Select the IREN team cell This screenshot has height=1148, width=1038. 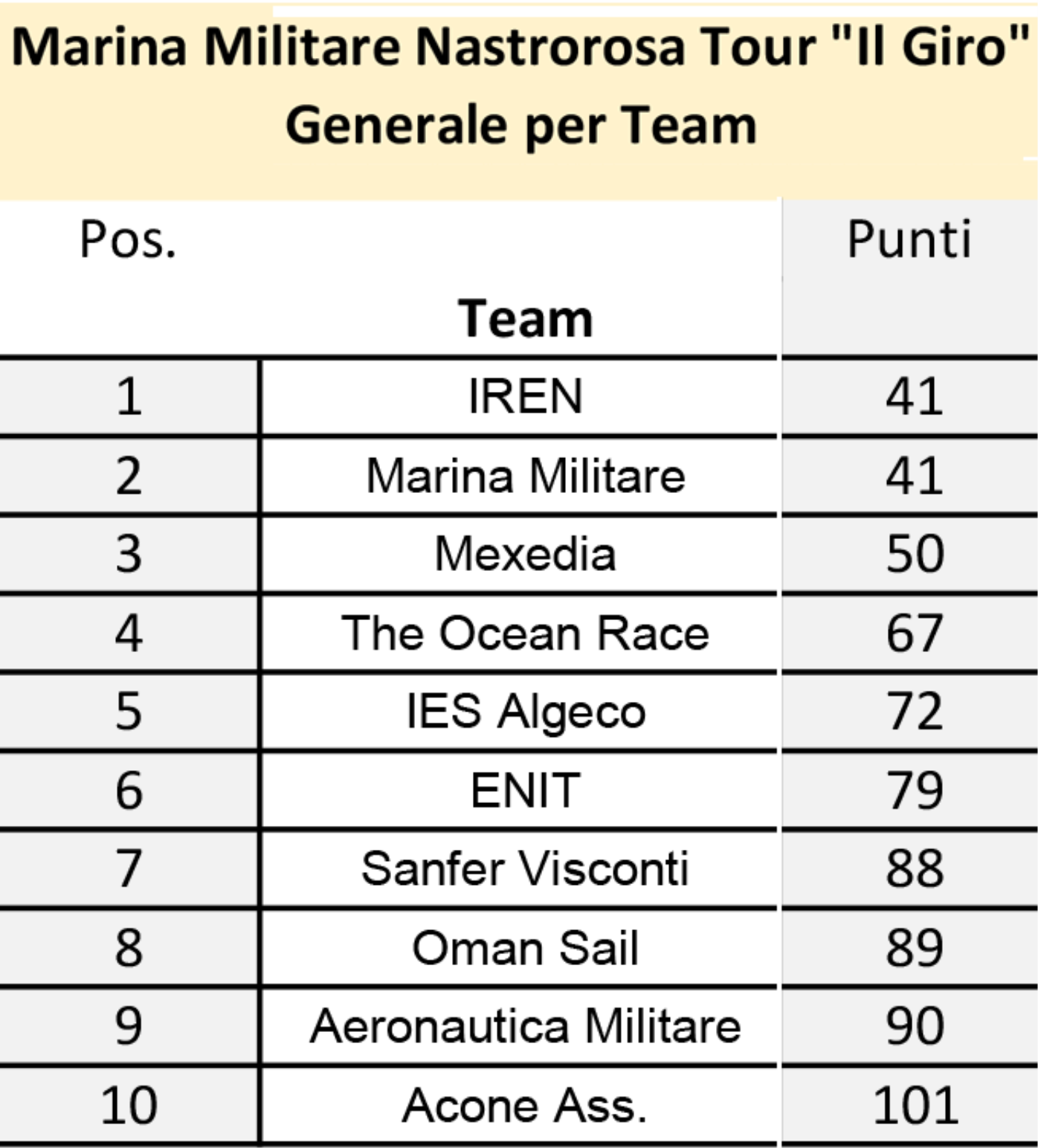point(520,396)
